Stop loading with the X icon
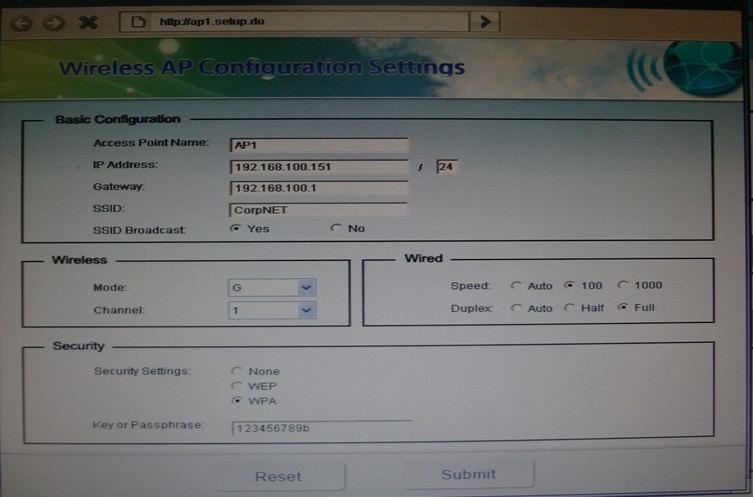 pos(88,22)
